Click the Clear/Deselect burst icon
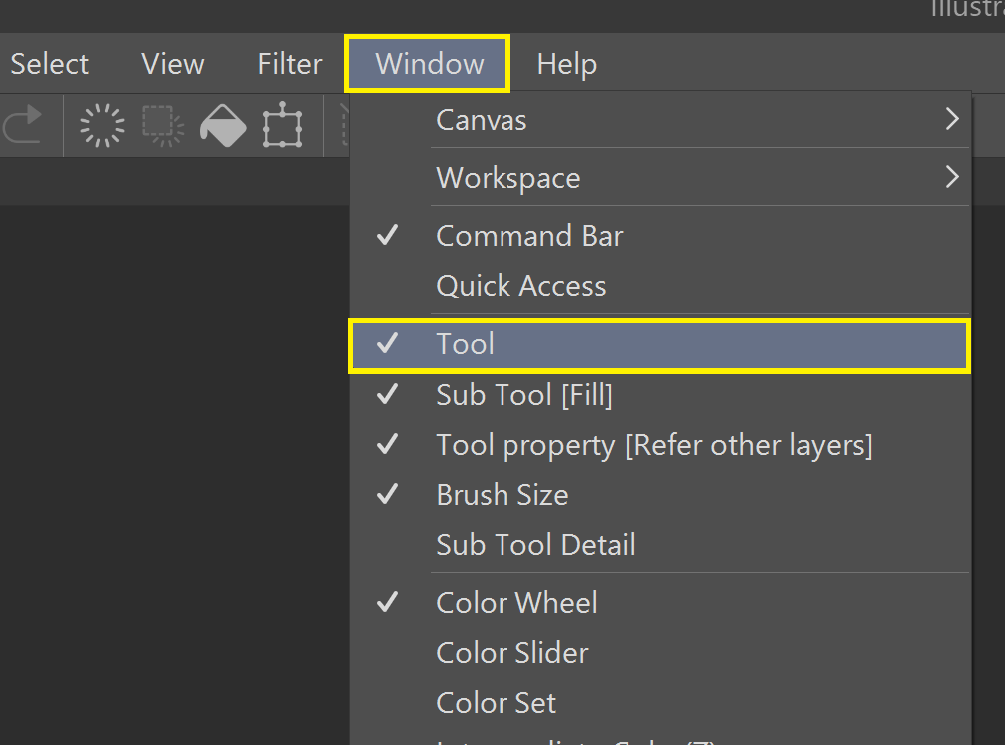This screenshot has height=745, width=1005. 102,126
